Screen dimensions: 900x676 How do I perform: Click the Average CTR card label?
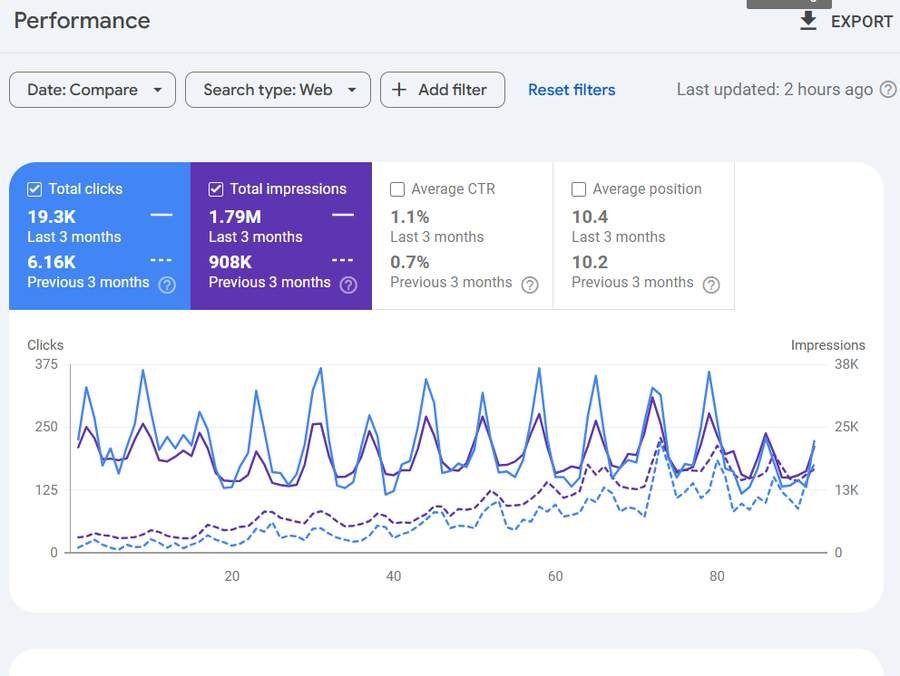coord(453,189)
